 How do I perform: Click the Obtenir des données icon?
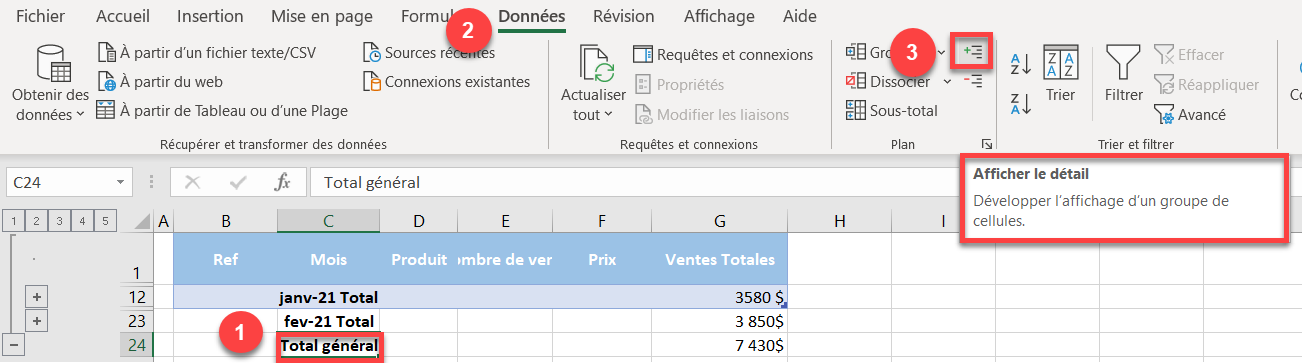click(51, 63)
